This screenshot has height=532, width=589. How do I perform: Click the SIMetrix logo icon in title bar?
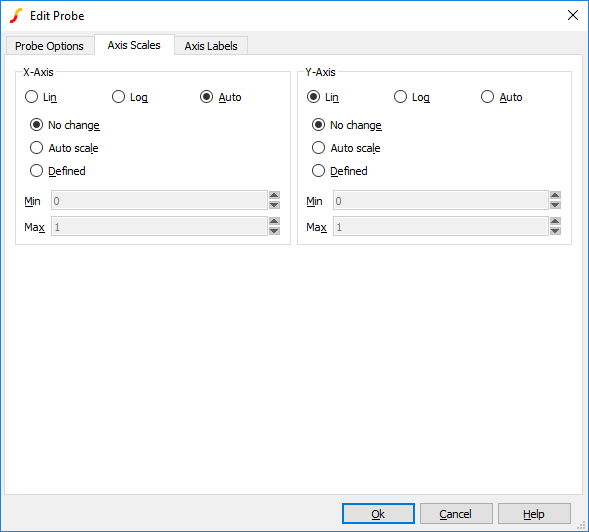[x=16, y=16]
